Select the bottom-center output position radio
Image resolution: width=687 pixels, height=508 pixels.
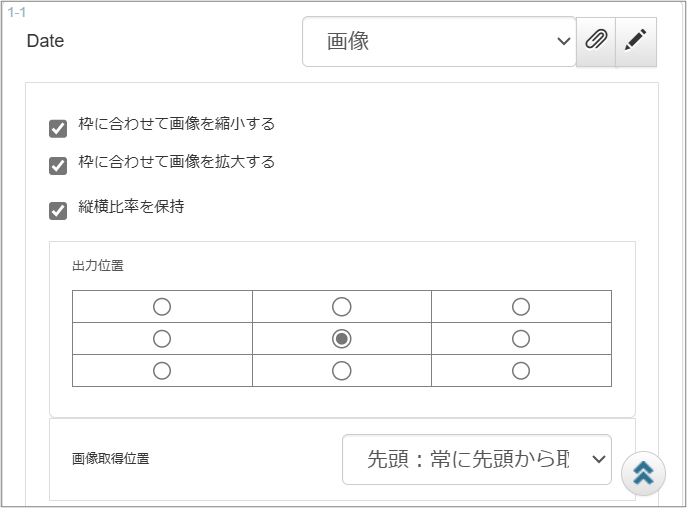(x=341, y=371)
